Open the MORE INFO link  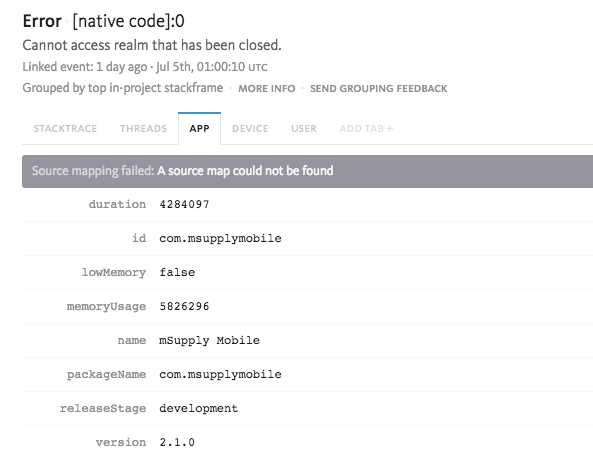click(267, 89)
